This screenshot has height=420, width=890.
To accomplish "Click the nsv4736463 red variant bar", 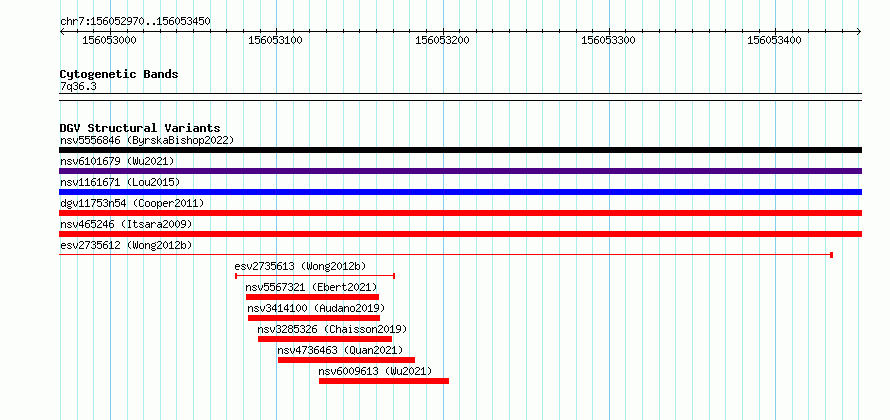I will click(346, 360).
